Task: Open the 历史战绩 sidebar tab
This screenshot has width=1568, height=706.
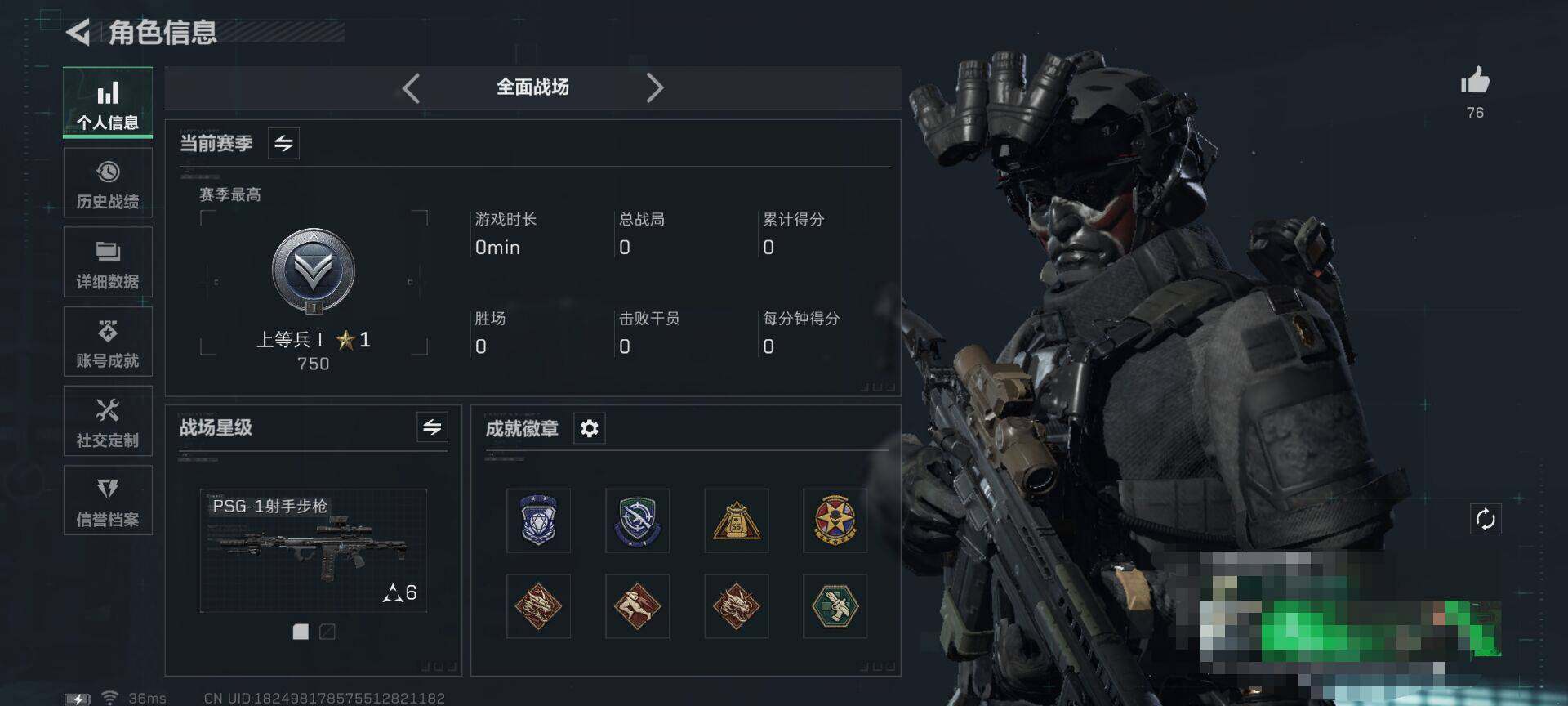Action: pos(108,183)
